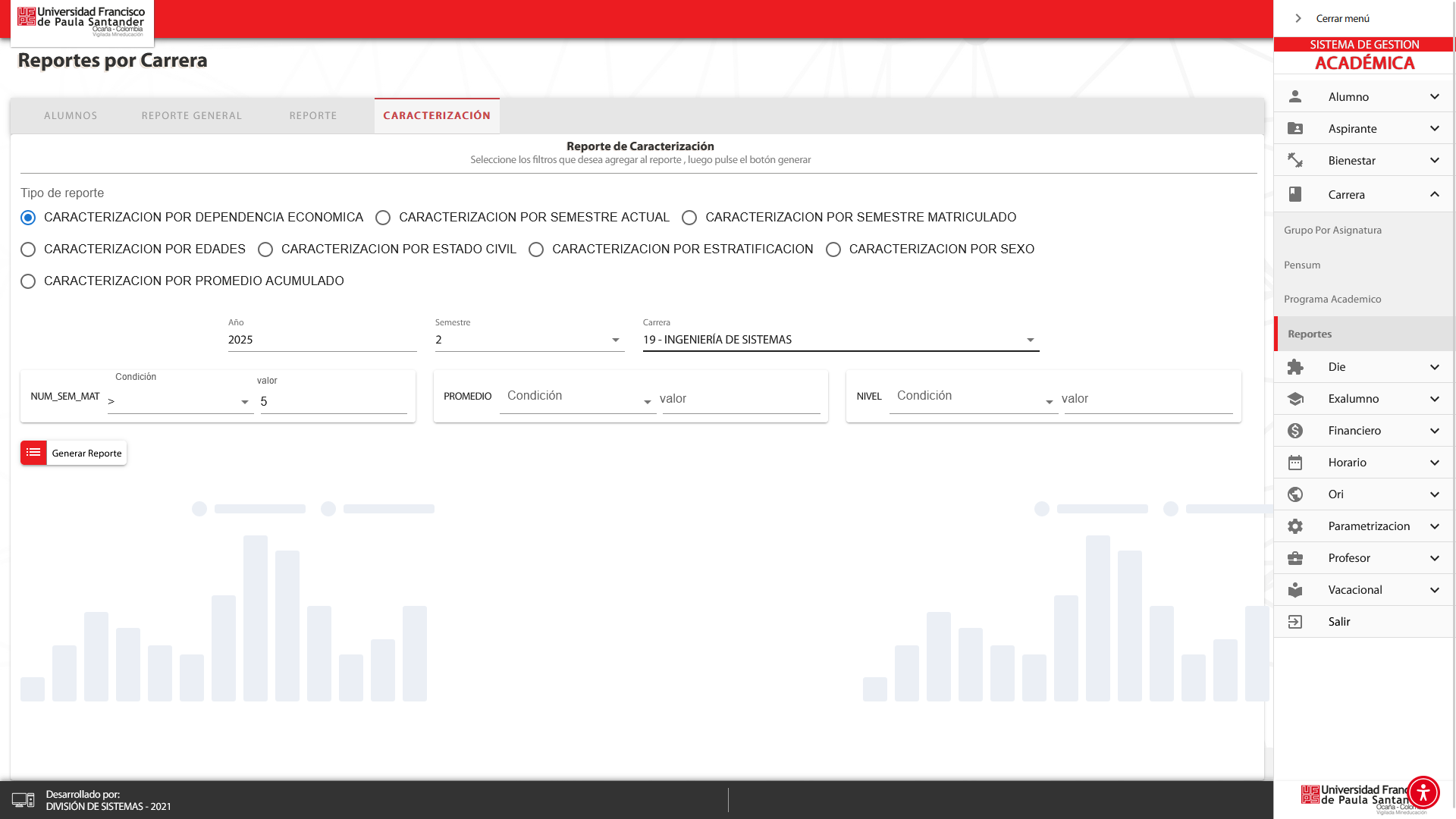Click the Horario calendar icon
Screen dimensions: 1456x819
(1295, 463)
